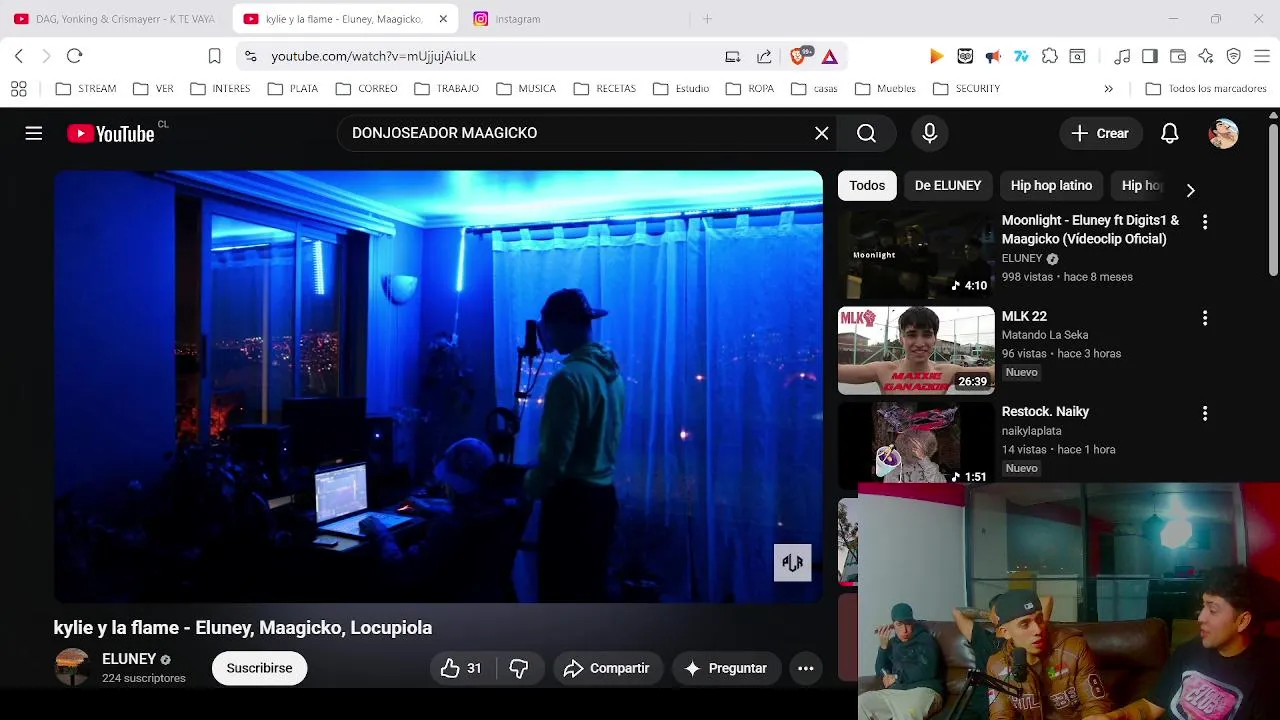This screenshot has height=720, width=1280.
Task: Open the Restock. Naiky video thumbnail
Action: point(916,443)
